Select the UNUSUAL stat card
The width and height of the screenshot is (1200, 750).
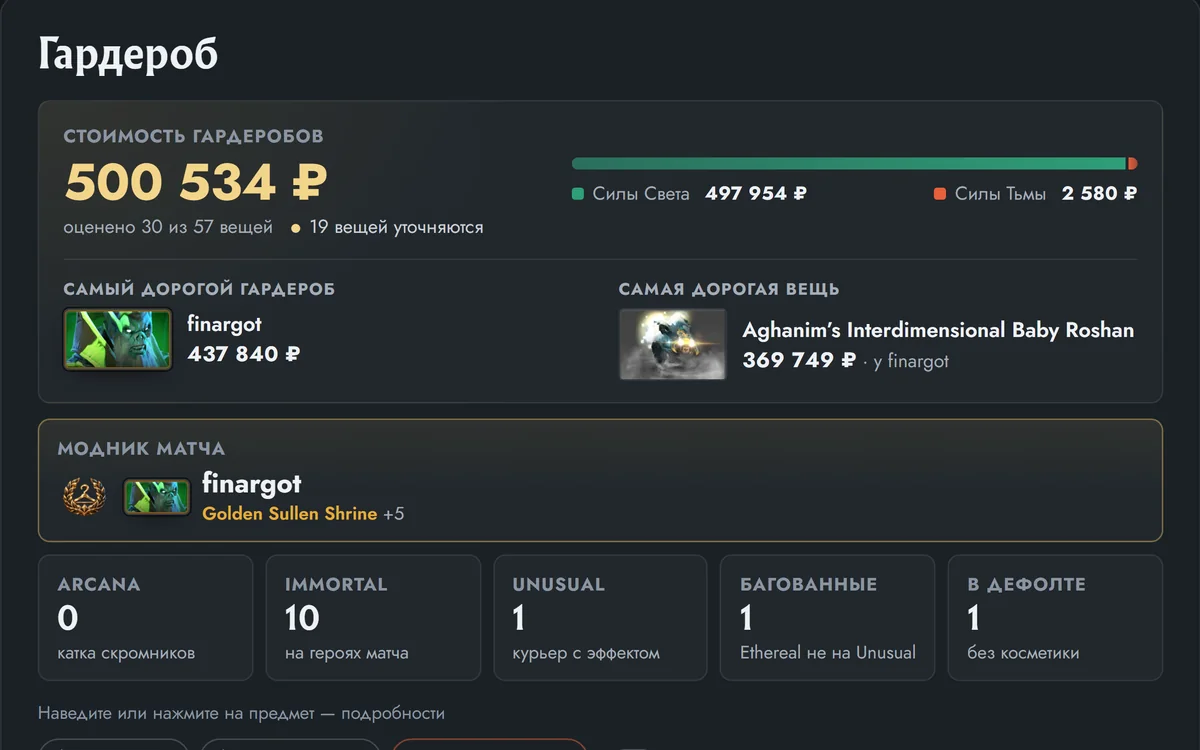[x=601, y=618]
